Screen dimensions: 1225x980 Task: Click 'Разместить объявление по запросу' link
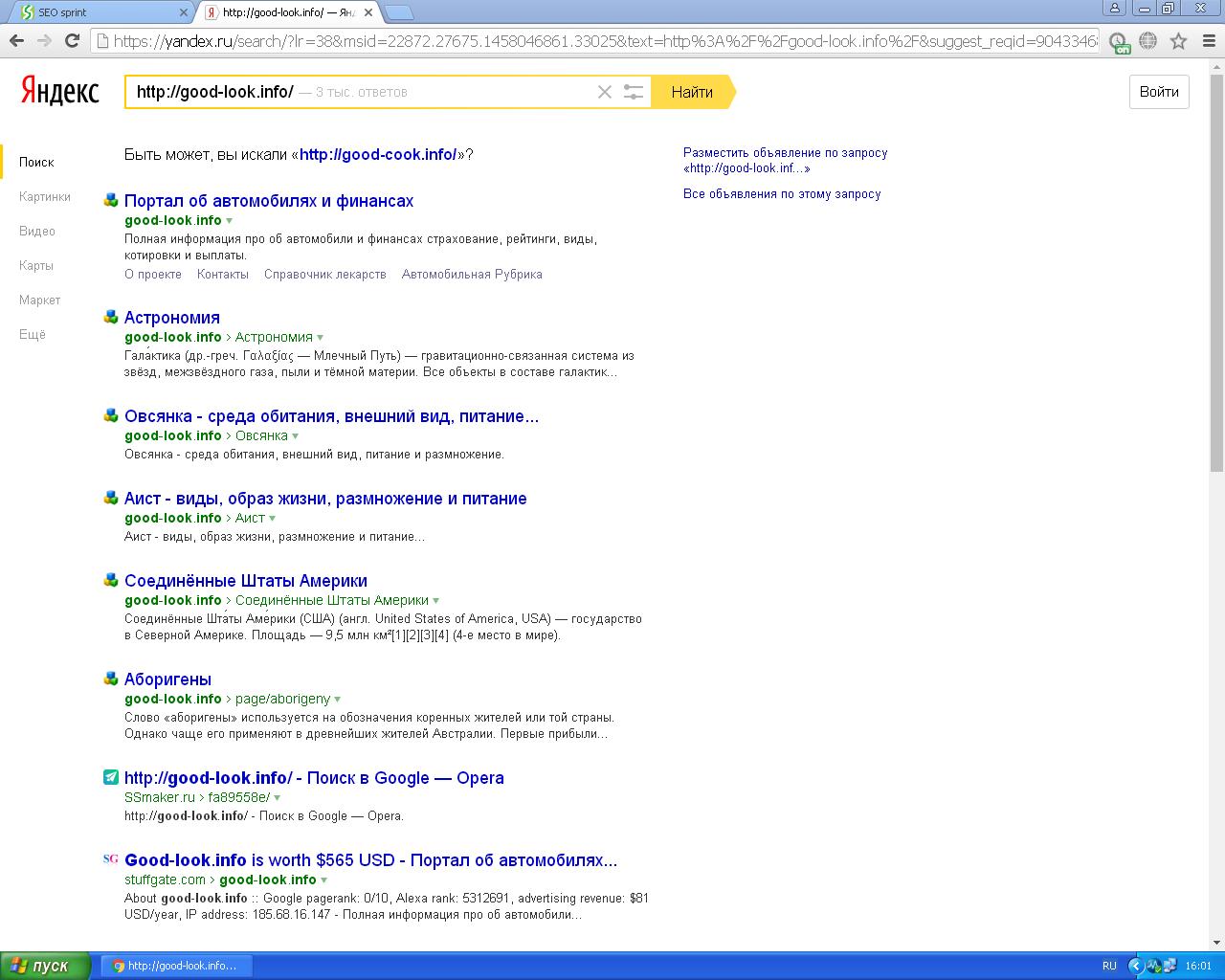point(786,160)
